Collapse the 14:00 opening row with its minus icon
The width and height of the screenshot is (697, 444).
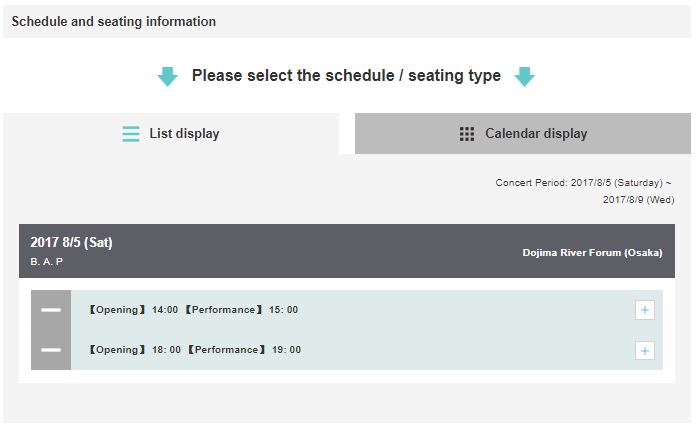(51, 310)
